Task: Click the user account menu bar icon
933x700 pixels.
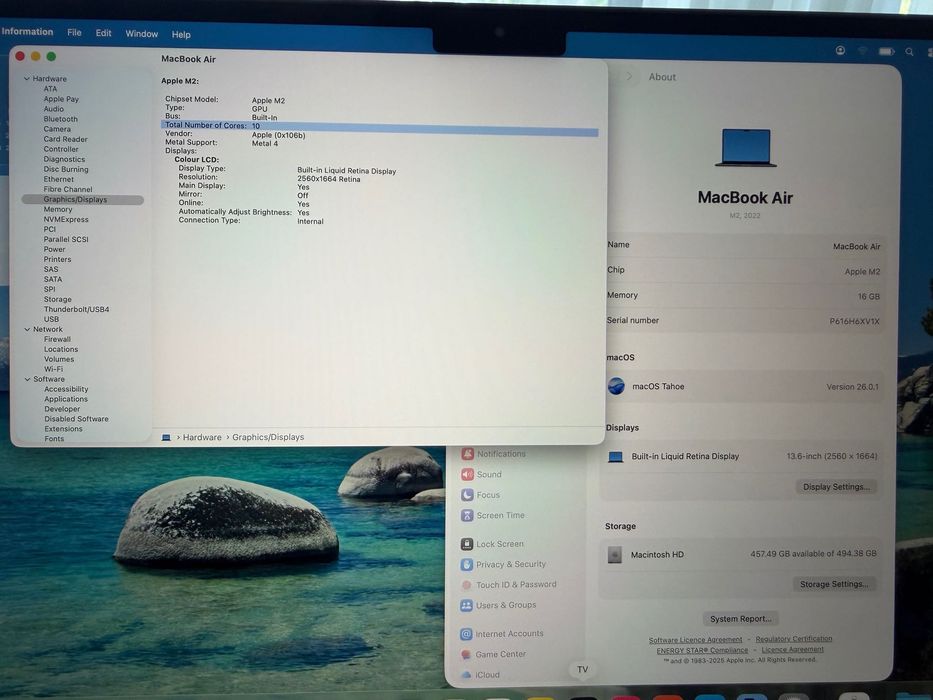Action: pos(840,51)
